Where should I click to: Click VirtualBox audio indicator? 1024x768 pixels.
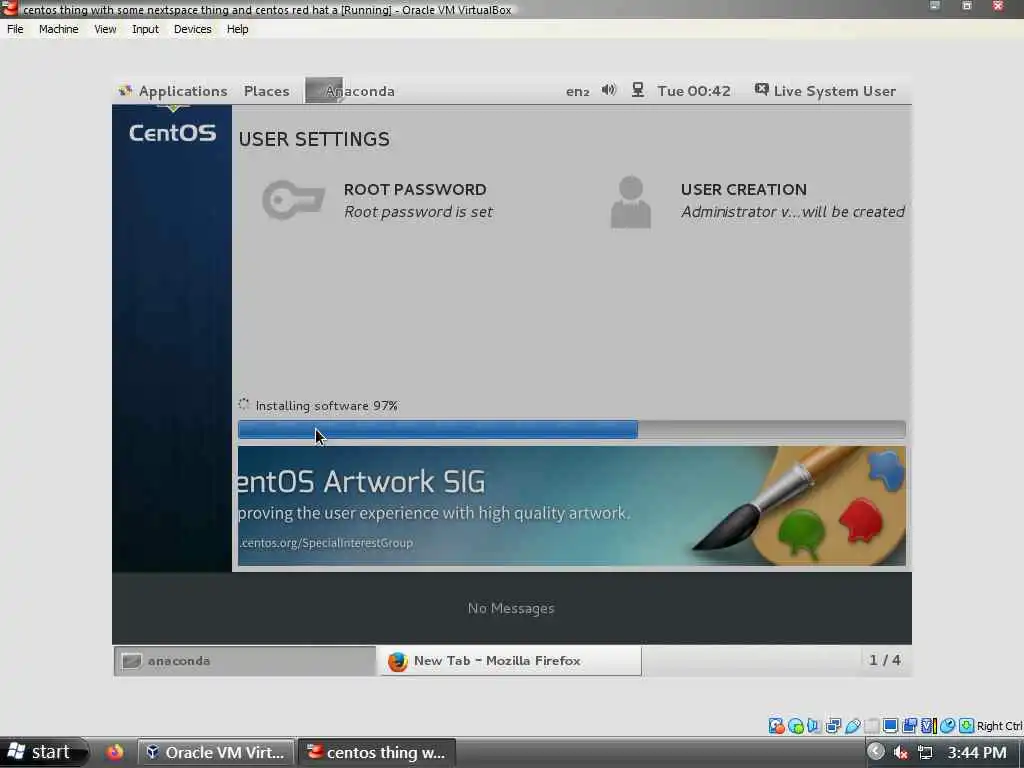click(x=814, y=726)
